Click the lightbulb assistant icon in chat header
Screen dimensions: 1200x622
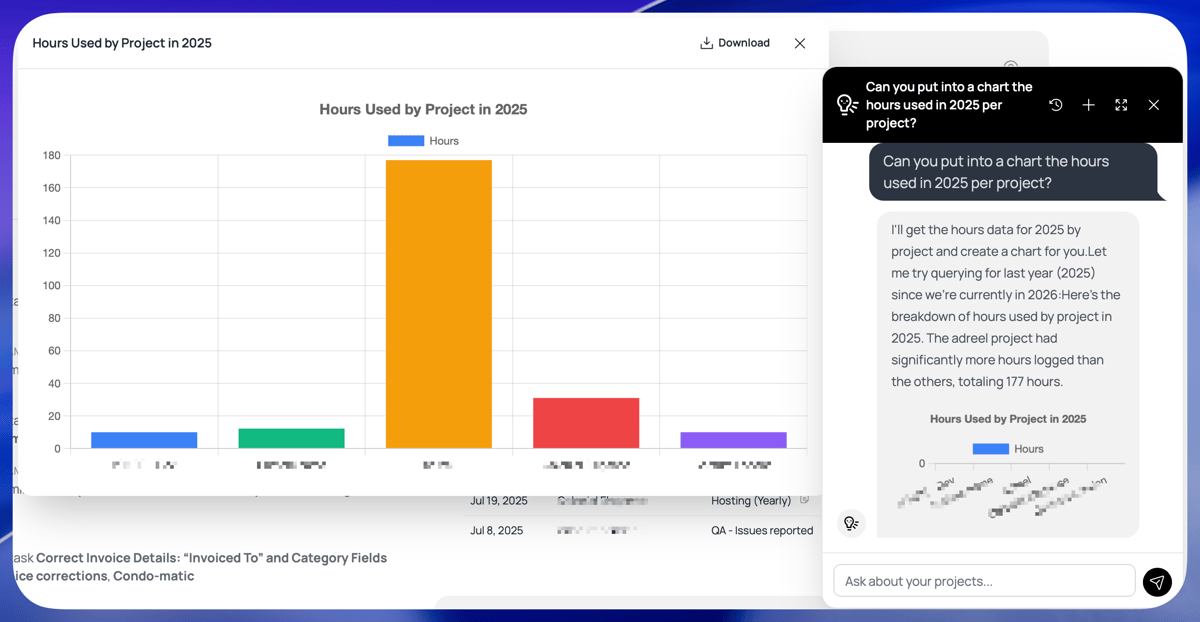[847, 105]
